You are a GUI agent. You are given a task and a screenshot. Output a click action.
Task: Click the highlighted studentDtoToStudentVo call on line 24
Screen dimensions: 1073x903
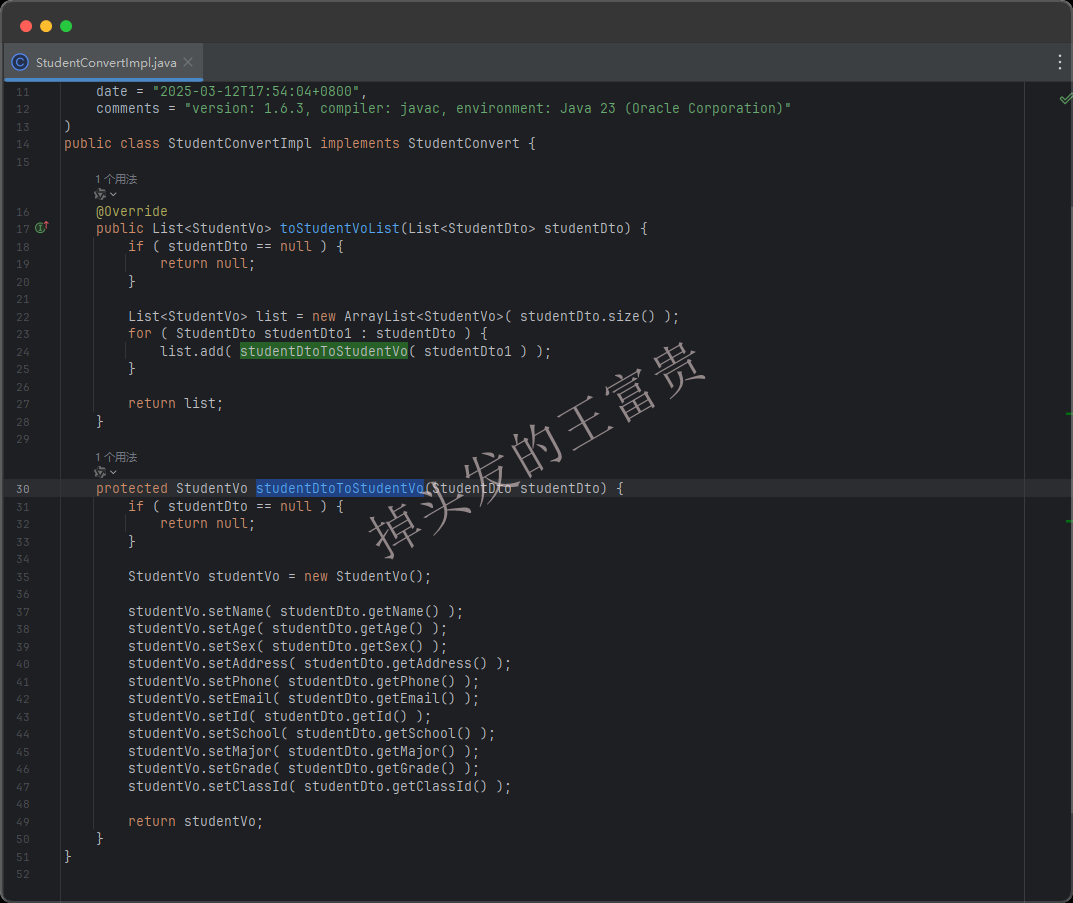[324, 352]
